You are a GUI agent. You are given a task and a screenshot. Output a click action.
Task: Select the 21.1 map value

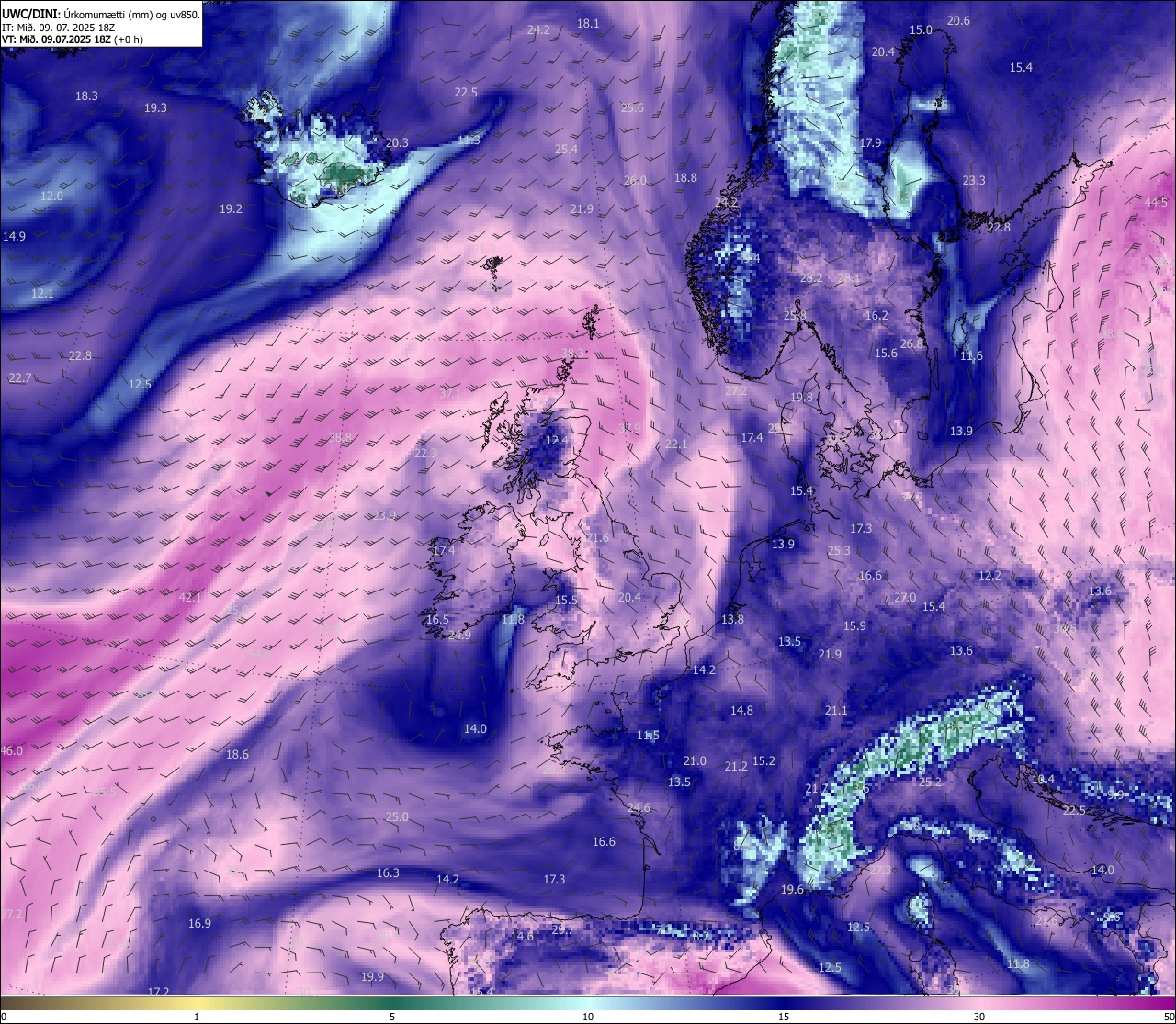pyautogui.click(x=836, y=710)
